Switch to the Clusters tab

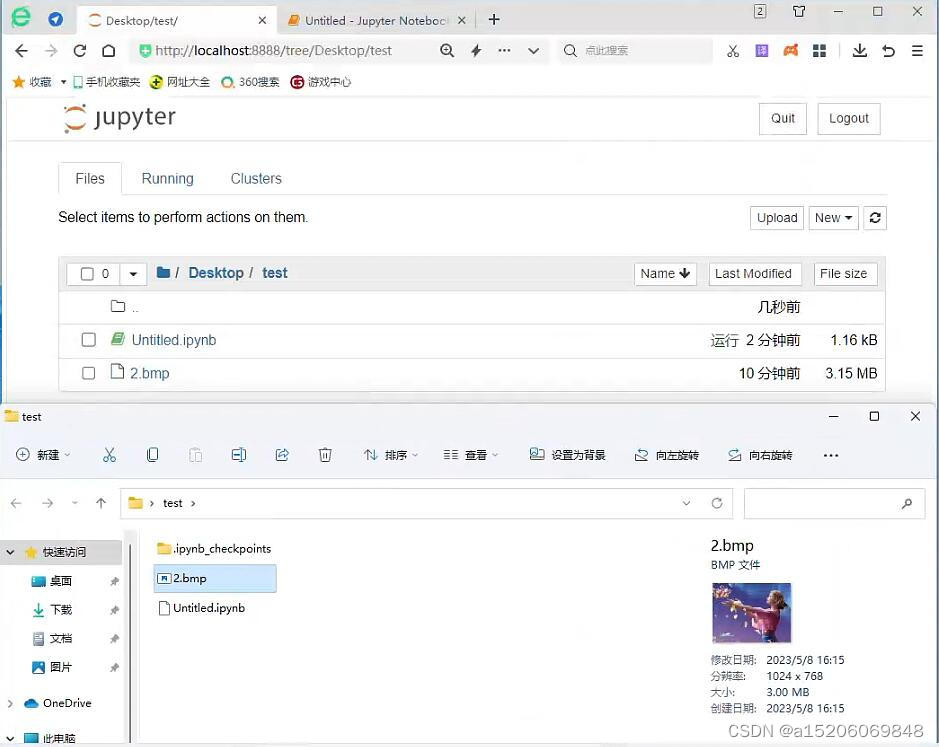(256, 179)
